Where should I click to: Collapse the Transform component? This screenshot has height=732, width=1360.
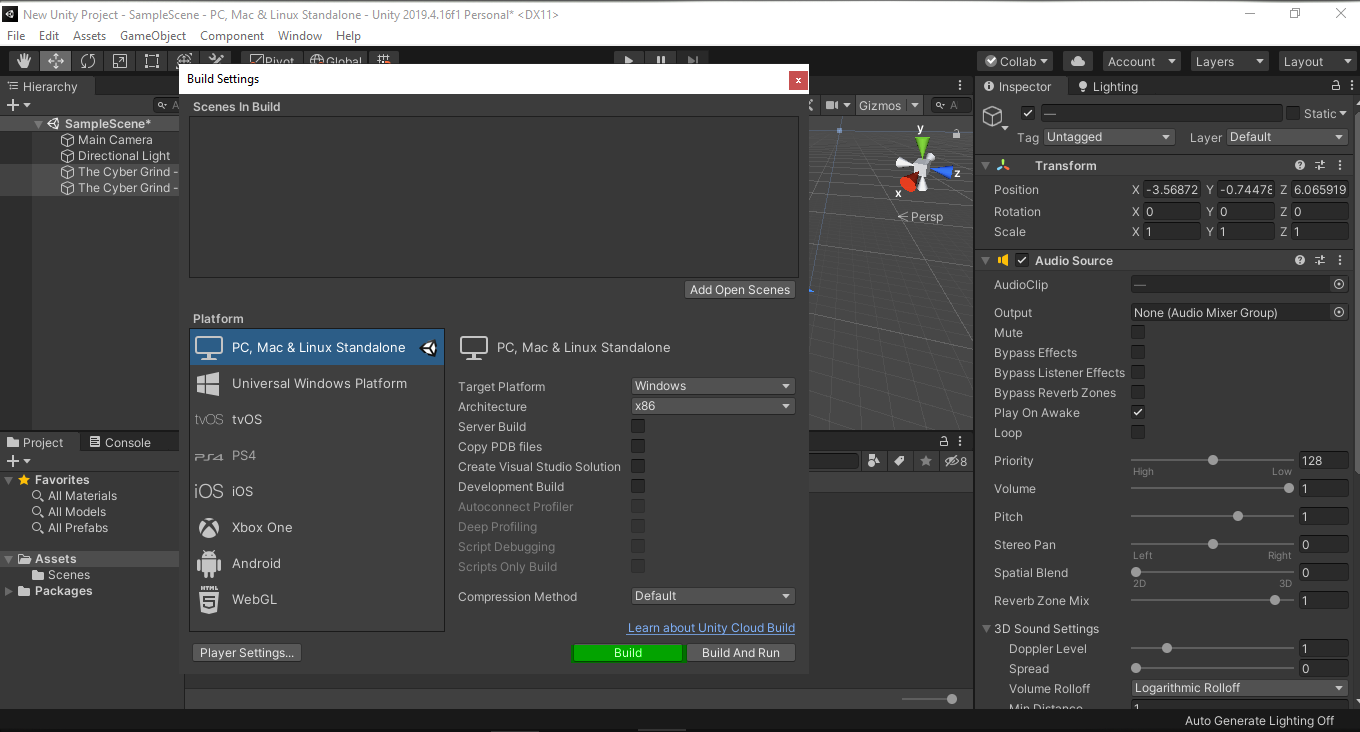986,165
